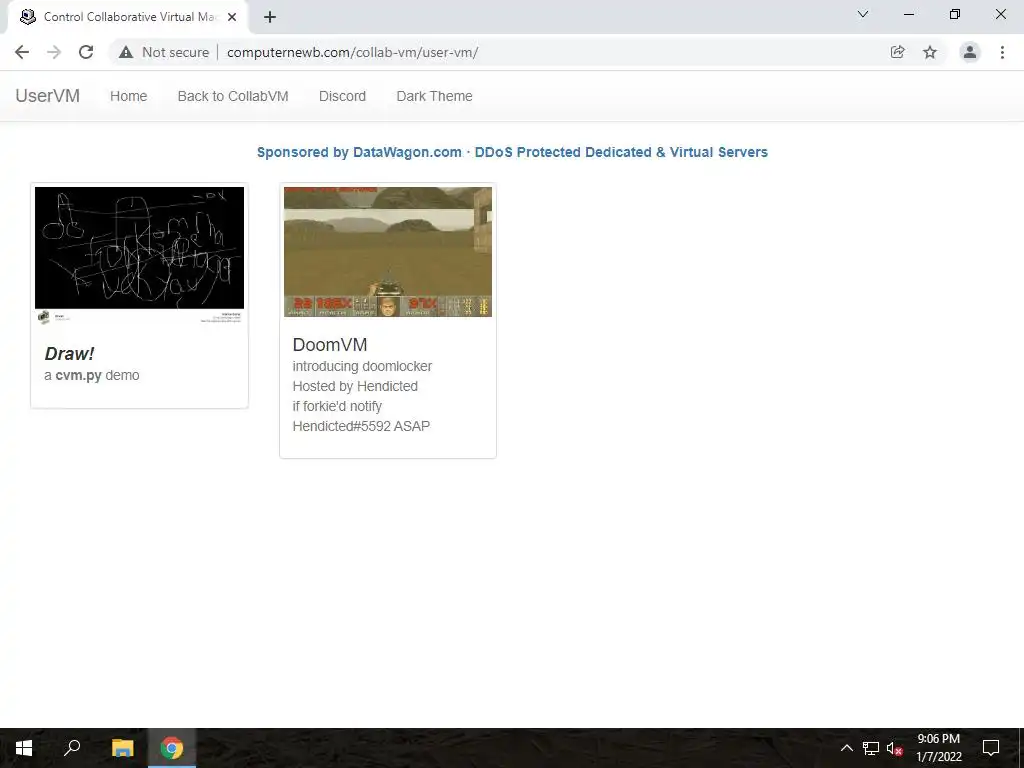Click 'Hendicted#5592 ASAP' text
Image resolution: width=1024 pixels, height=768 pixels.
361,426
